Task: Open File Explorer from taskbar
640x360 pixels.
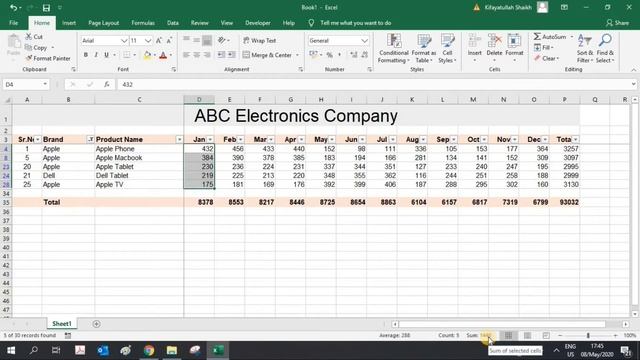Action: point(172,350)
